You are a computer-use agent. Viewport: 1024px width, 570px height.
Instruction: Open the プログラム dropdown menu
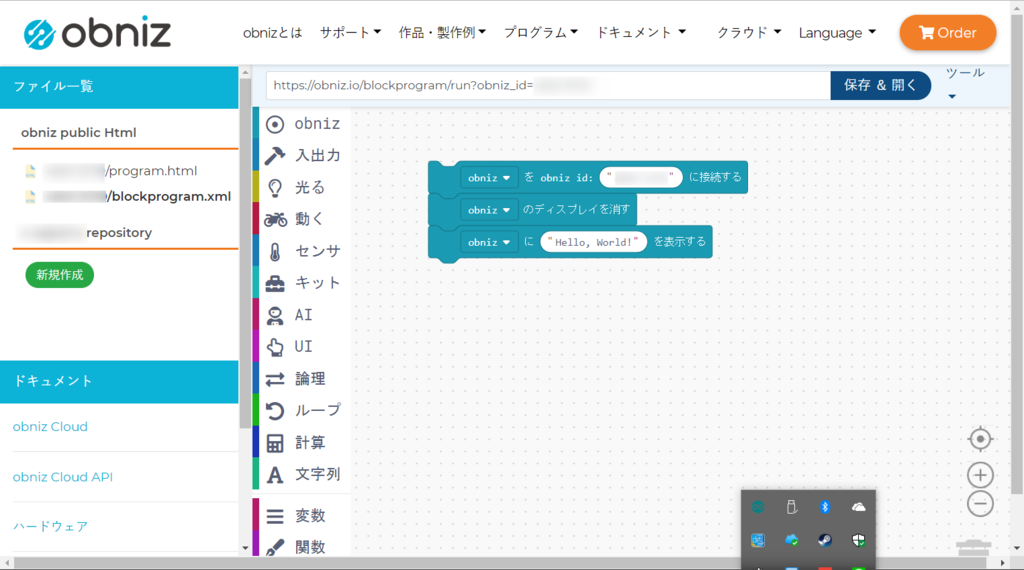(541, 33)
